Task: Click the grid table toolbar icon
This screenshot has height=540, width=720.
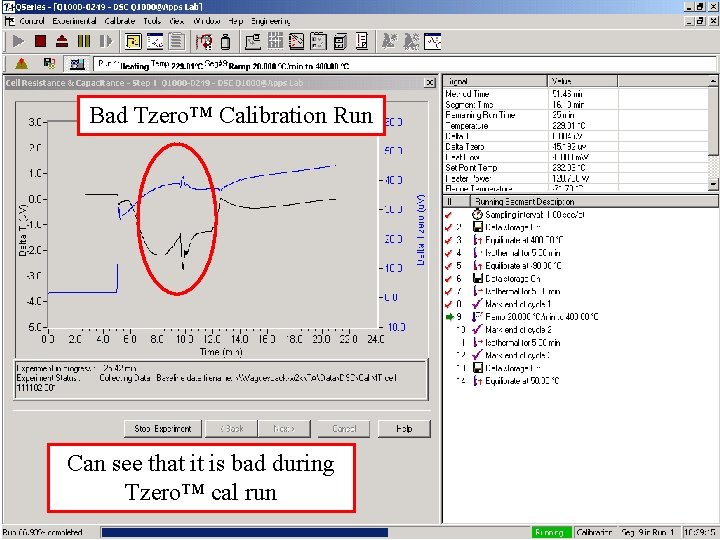Action: pyautogui.click(x=275, y=41)
